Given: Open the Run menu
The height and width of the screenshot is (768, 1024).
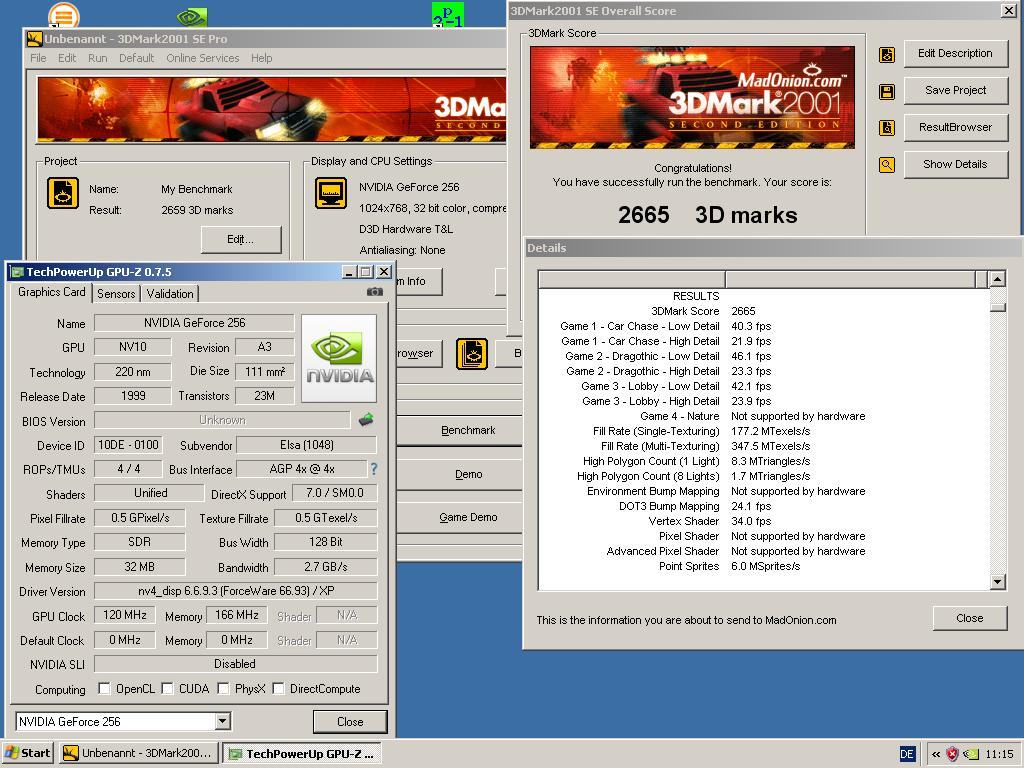Looking at the screenshot, I should [x=97, y=58].
